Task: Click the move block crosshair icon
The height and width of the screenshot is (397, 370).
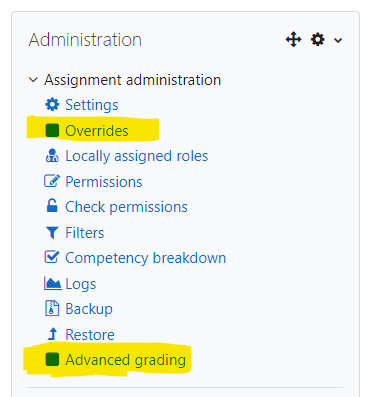Action: pyautogui.click(x=294, y=40)
